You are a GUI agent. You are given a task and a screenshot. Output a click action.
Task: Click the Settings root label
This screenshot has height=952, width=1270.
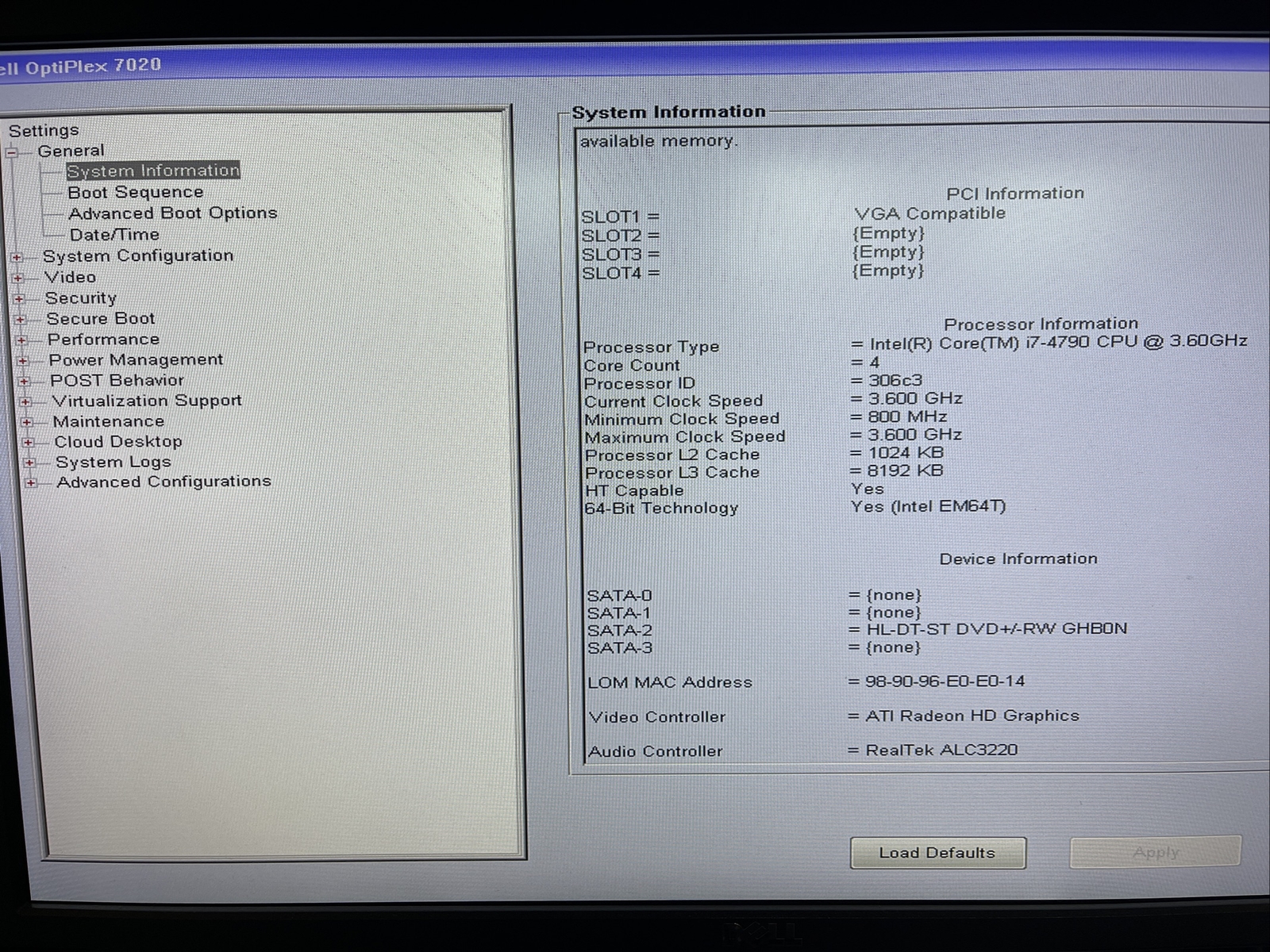click(44, 130)
